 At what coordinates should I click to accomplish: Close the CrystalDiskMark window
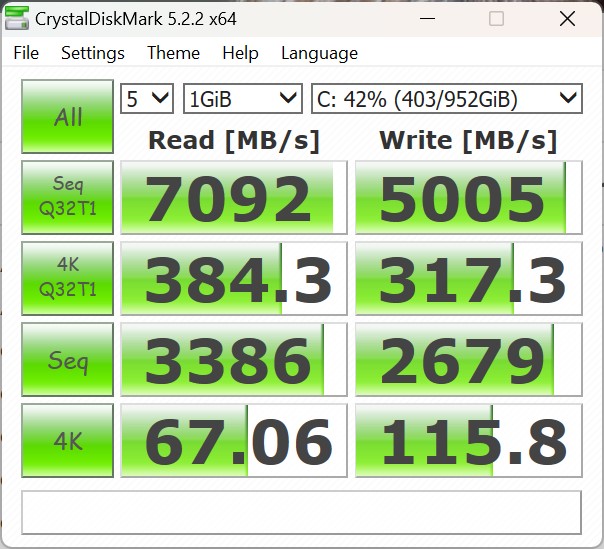tap(567, 18)
